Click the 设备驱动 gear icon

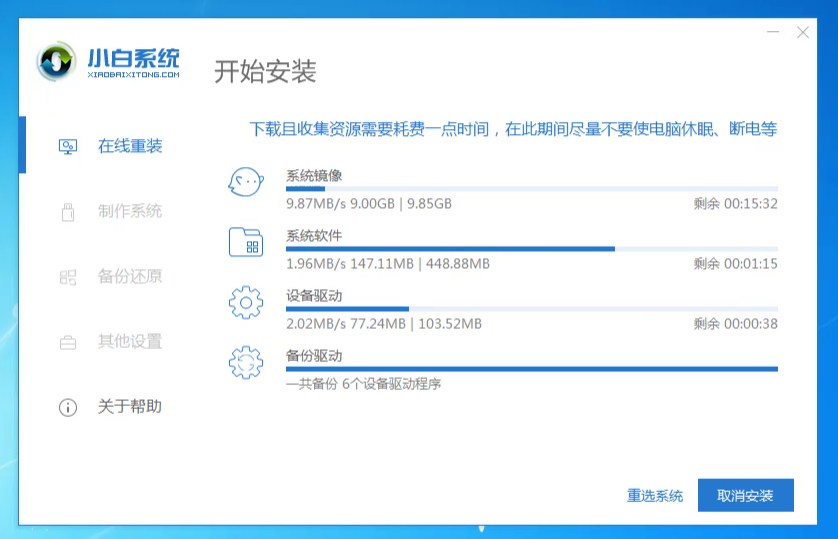[x=246, y=302]
